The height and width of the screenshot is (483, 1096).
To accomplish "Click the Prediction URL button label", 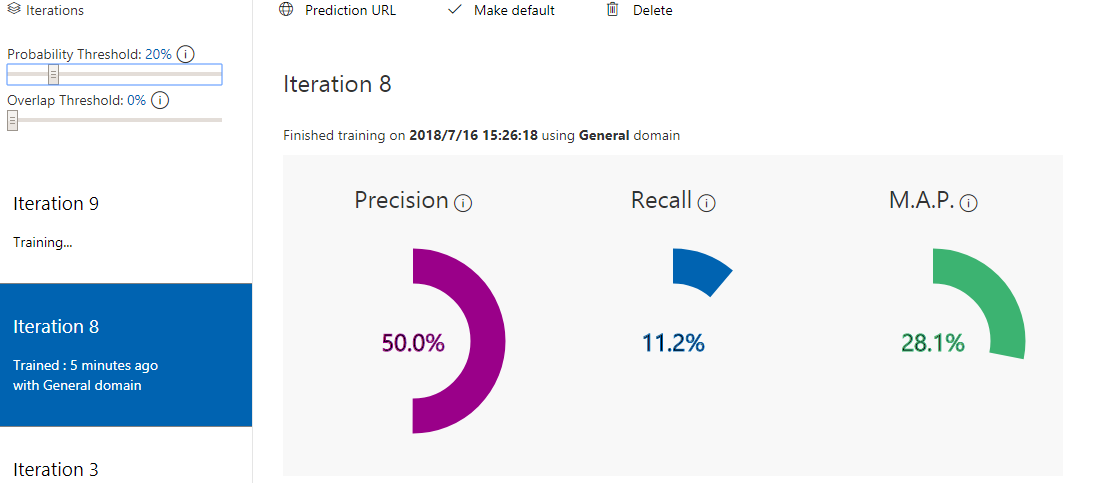I will 350,11.
